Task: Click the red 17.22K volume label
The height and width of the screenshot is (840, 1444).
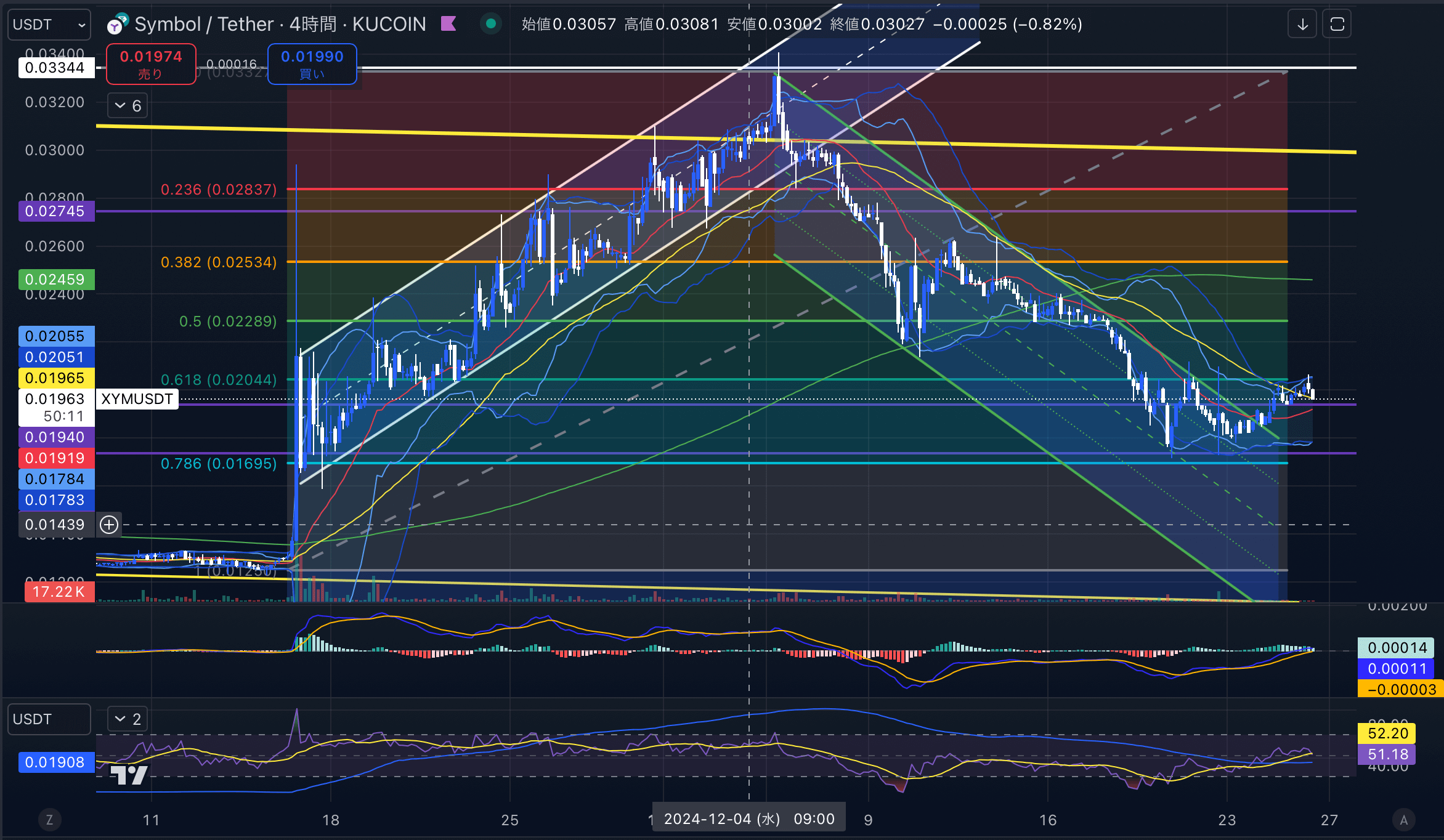Action: [59, 592]
